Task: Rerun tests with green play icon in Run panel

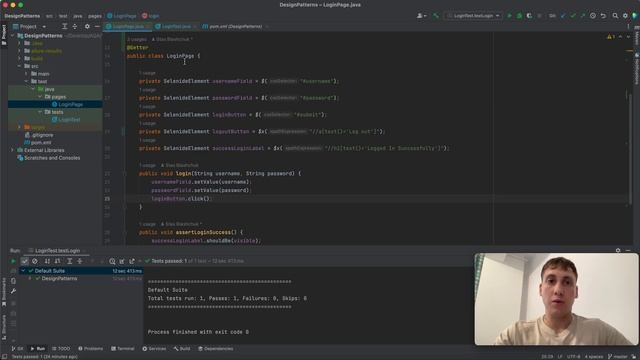Action: pyautogui.click(x=13, y=261)
